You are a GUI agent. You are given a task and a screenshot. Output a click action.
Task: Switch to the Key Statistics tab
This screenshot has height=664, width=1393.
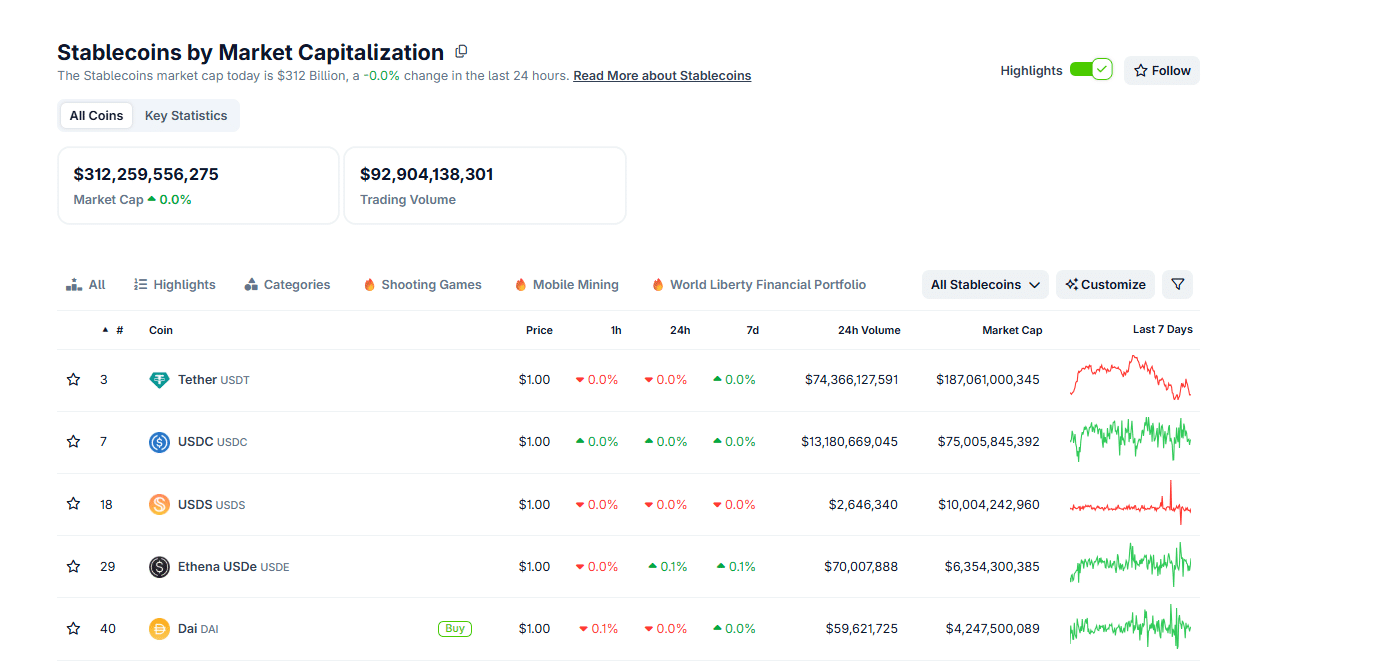click(185, 115)
